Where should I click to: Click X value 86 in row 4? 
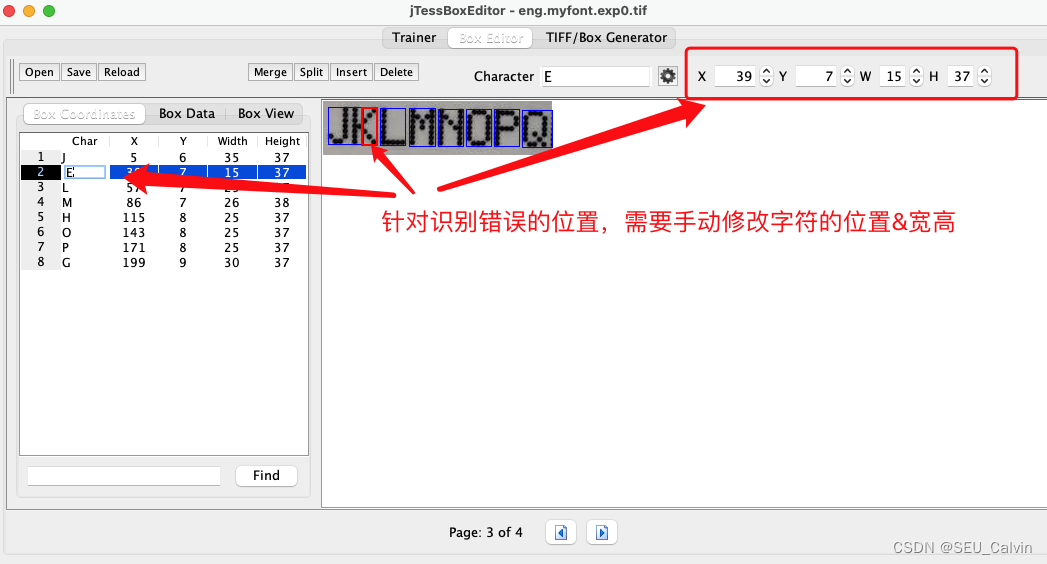pyautogui.click(x=134, y=202)
